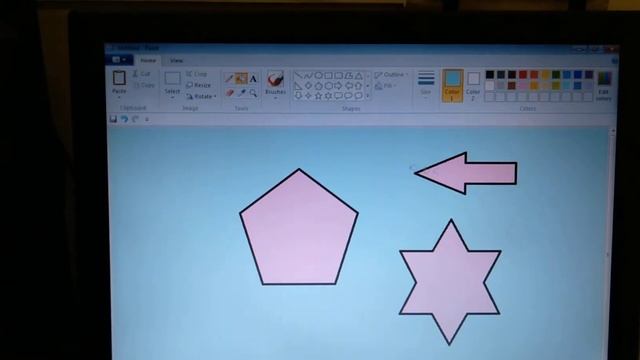Open the shape Fill dropdown
This screenshot has width=640, height=360.
[386, 86]
